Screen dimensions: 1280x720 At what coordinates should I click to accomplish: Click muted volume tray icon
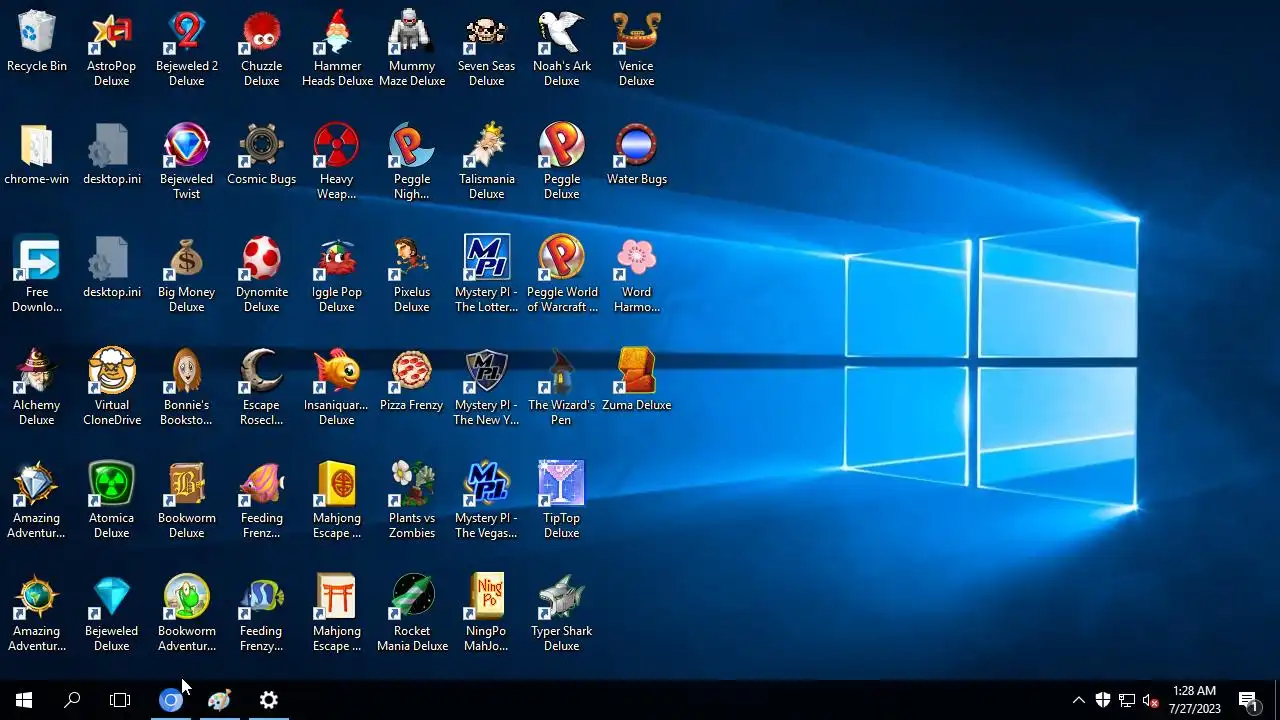pyautogui.click(x=1151, y=700)
